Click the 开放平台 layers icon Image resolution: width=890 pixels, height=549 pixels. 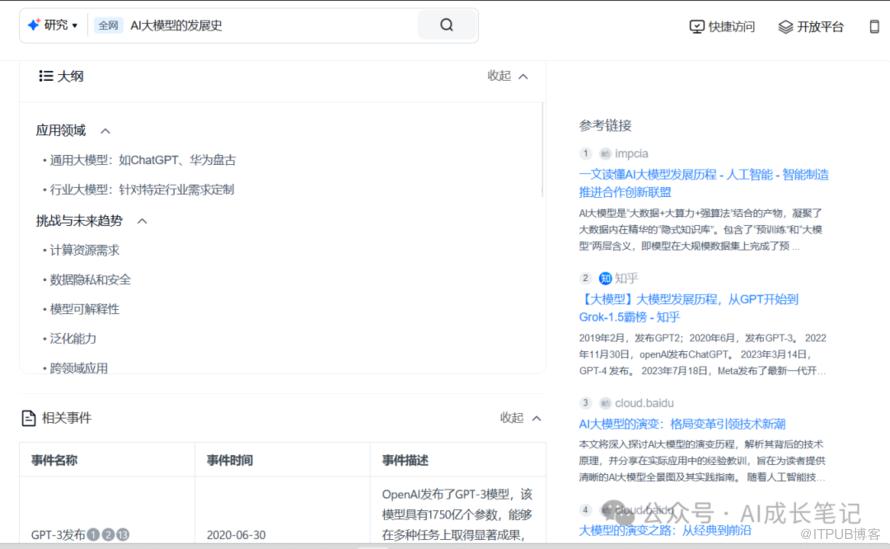tap(786, 27)
